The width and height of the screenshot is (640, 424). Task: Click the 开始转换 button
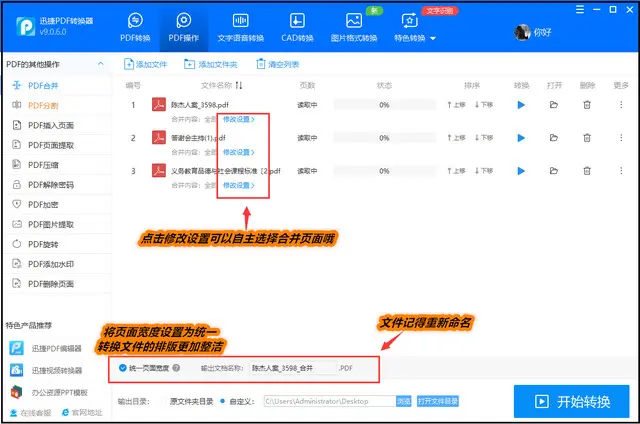pyautogui.click(x=571, y=402)
